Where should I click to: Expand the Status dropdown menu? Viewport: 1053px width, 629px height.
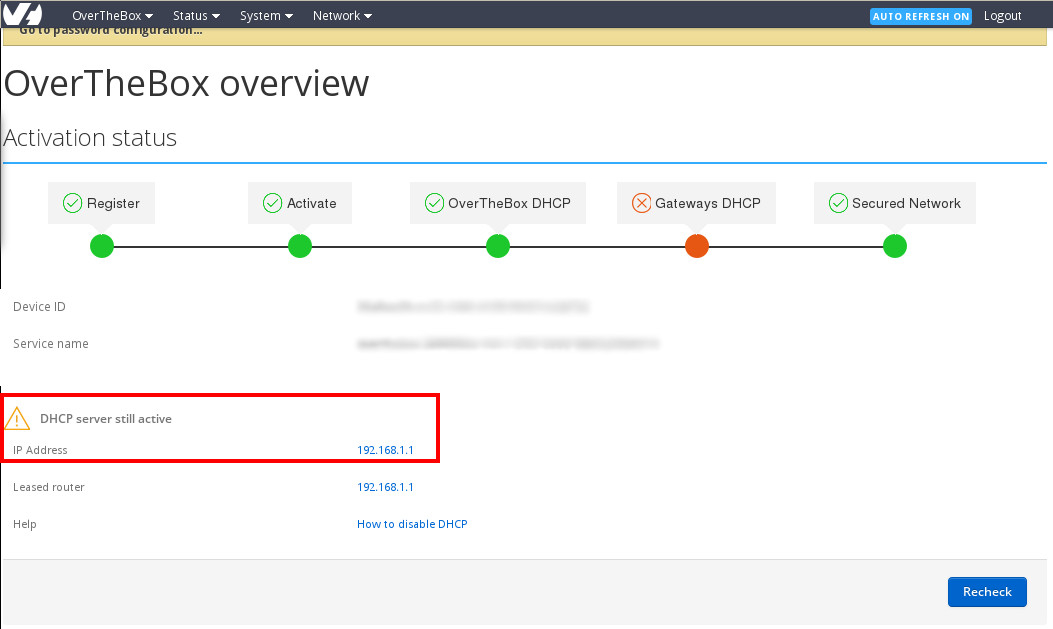(195, 16)
